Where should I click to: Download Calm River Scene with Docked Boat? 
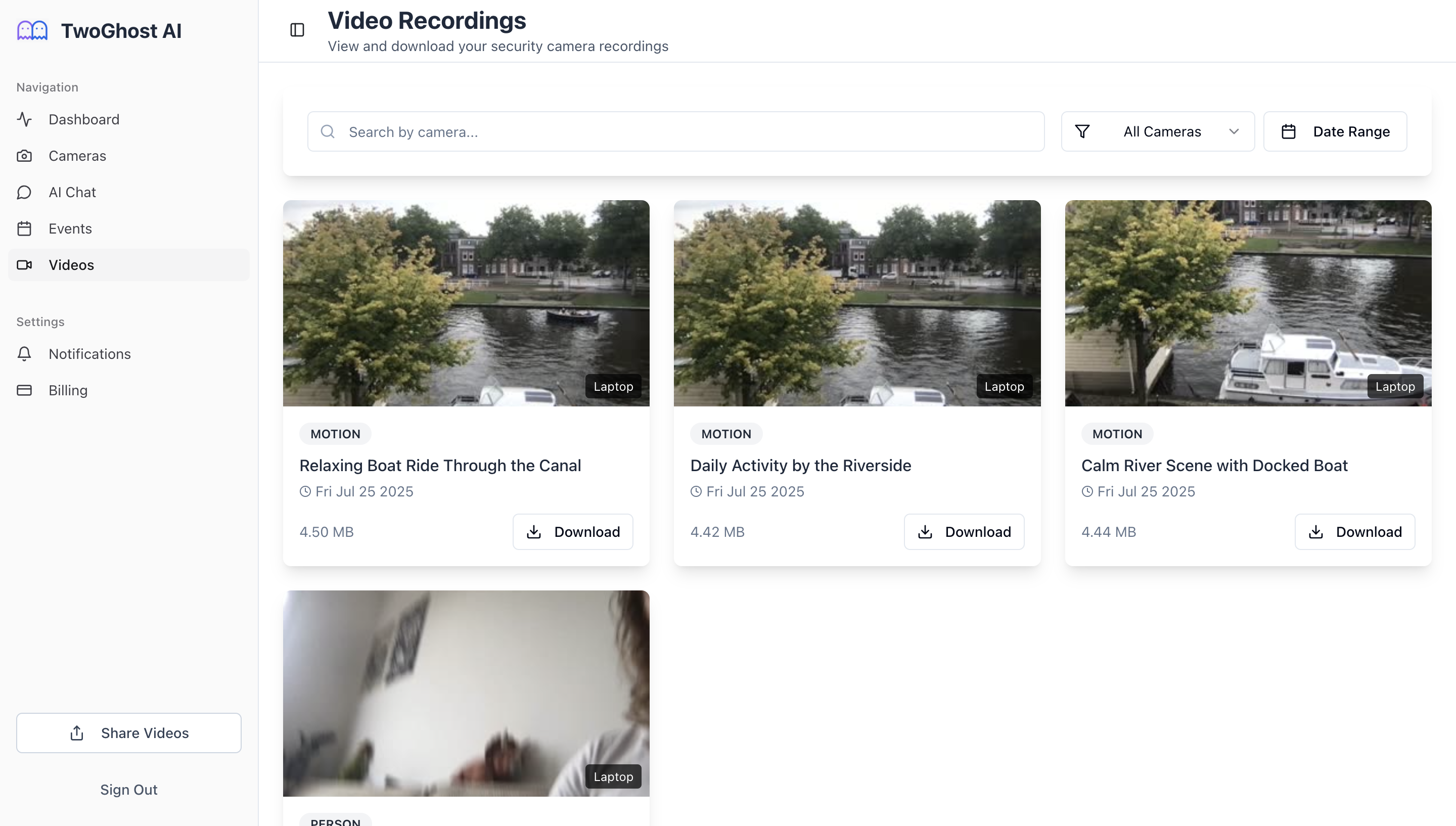tap(1355, 532)
